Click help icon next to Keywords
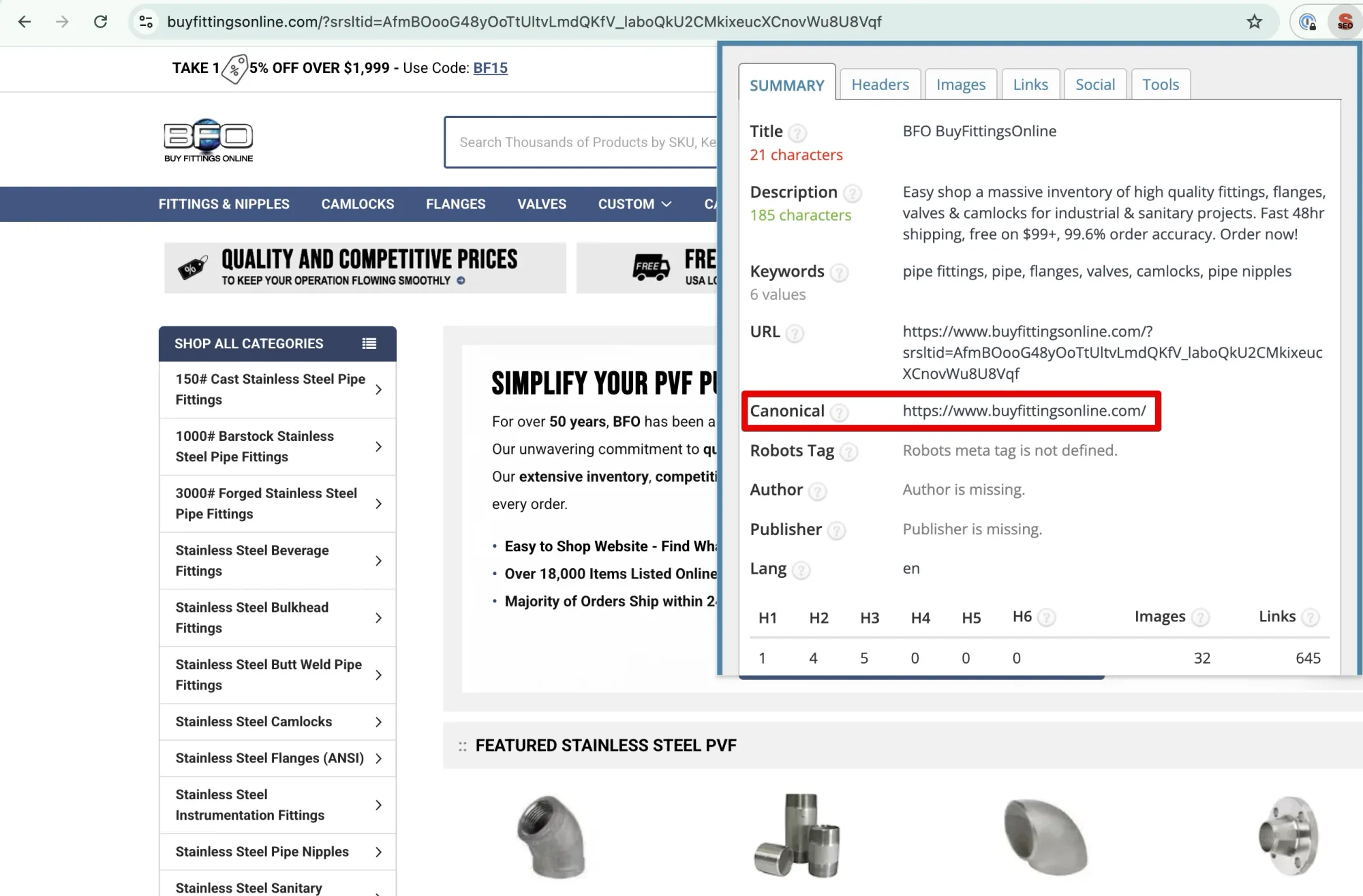Image resolution: width=1363 pixels, height=896 pixels. [x=839, y=273]
